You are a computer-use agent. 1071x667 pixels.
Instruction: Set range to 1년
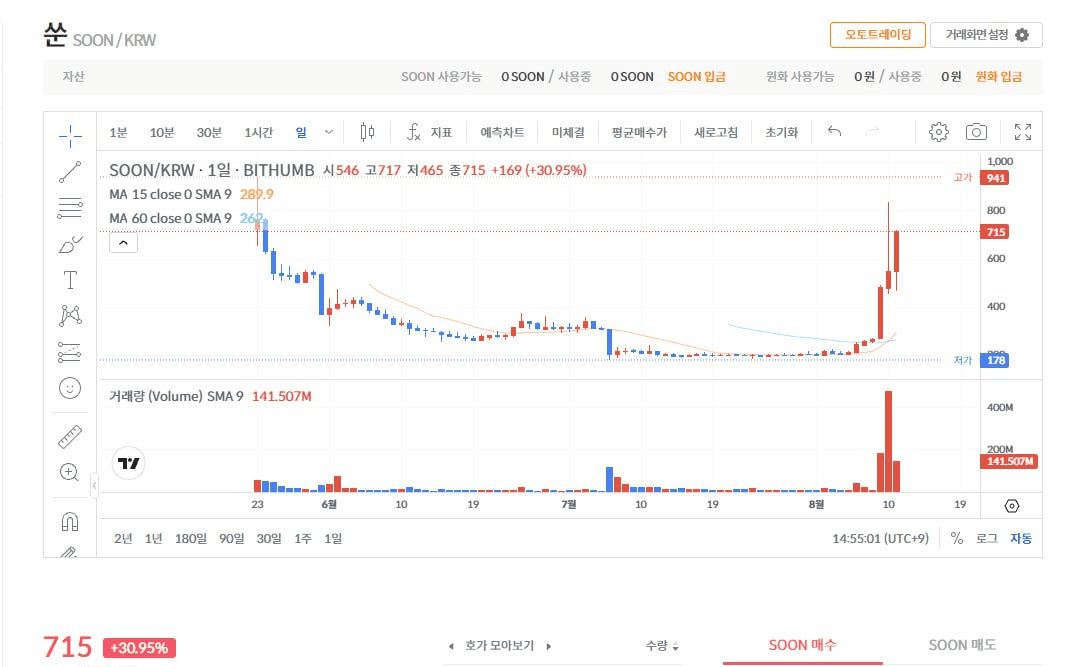tap(154, 539)
